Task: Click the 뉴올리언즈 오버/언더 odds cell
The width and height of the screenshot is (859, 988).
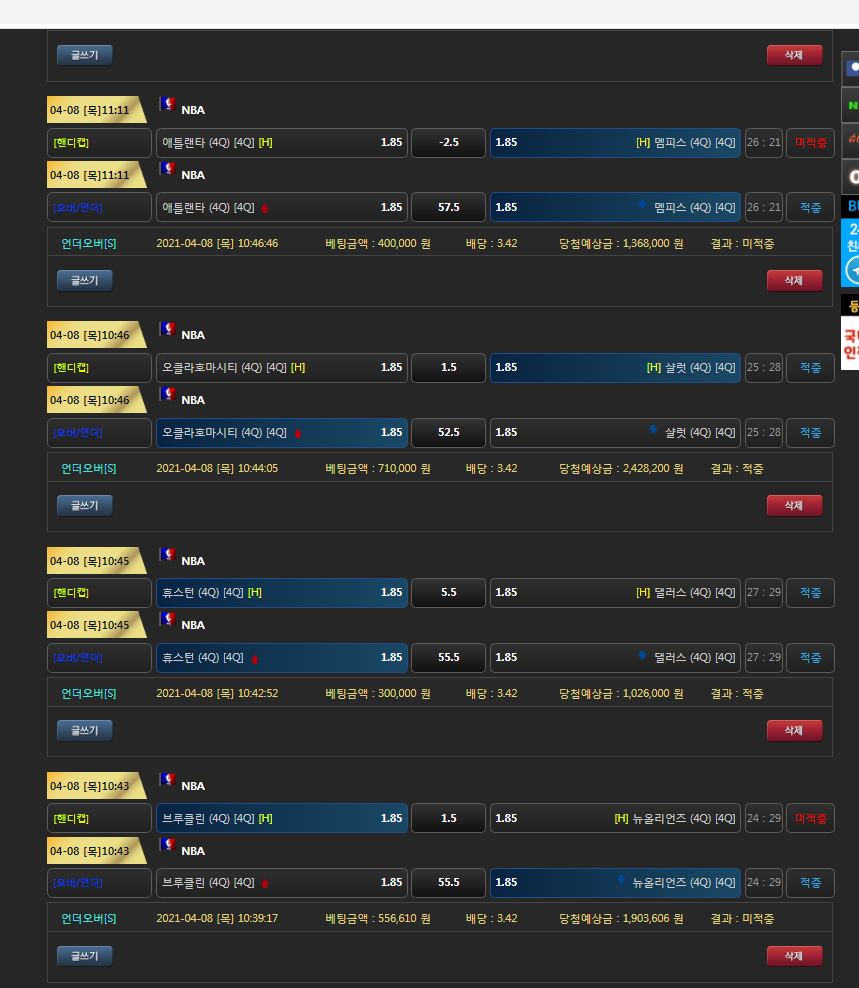Action: [x=615, y=883]
